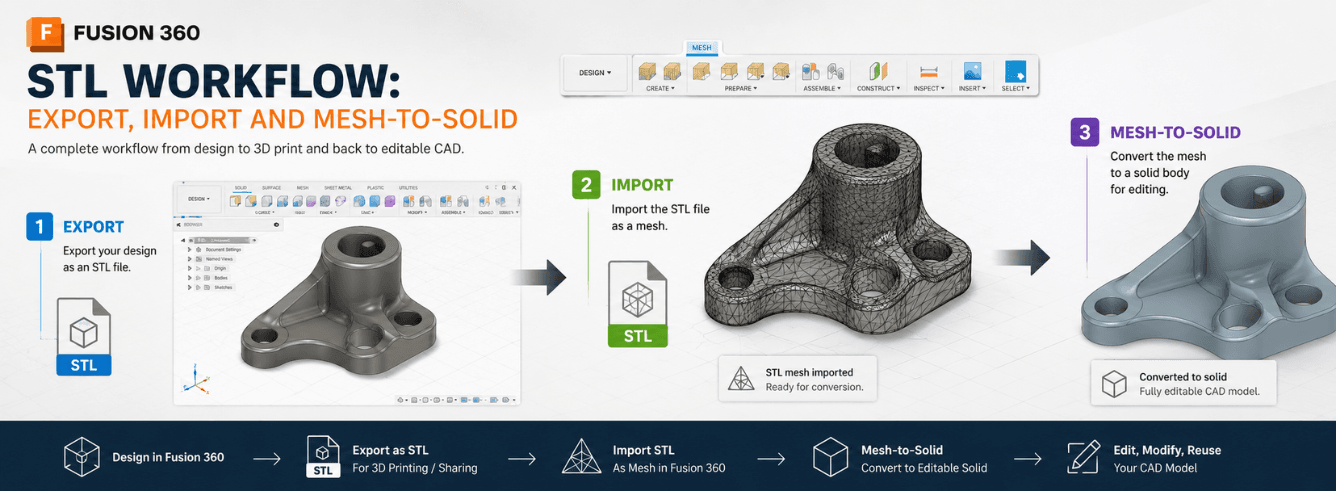
Task: Click the blue STL file icon under Export
Action: pyautogui.click(x=84, y=336)
